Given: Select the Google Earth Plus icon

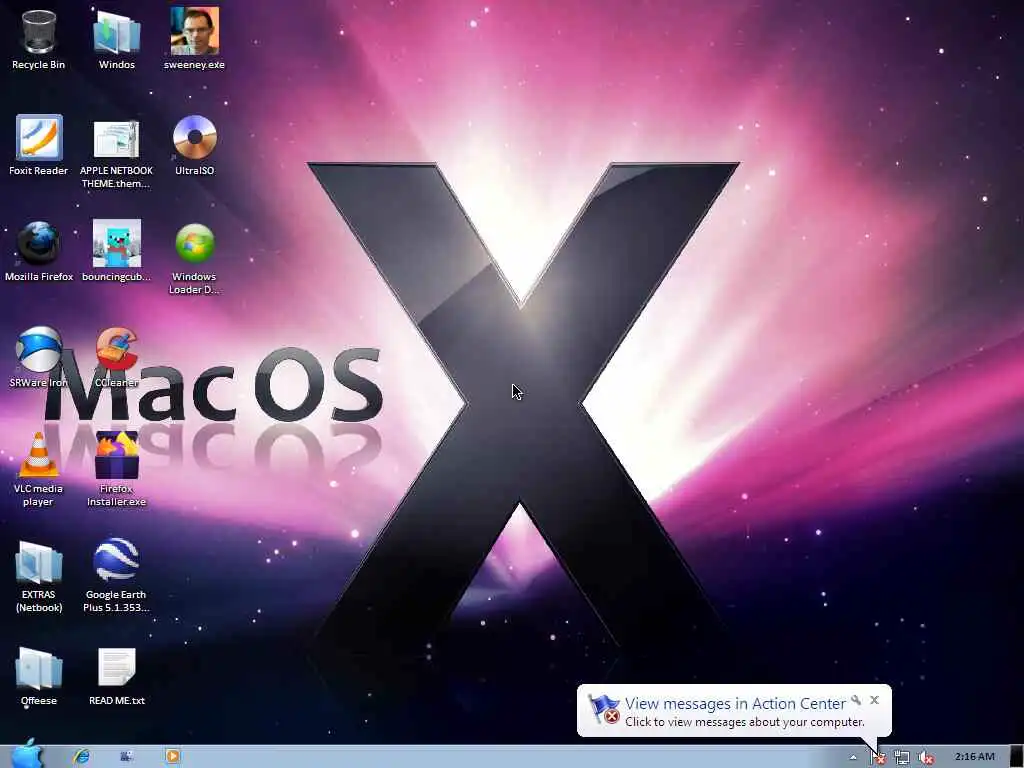Looking at the screenshot, I should (x=116, y=560).
